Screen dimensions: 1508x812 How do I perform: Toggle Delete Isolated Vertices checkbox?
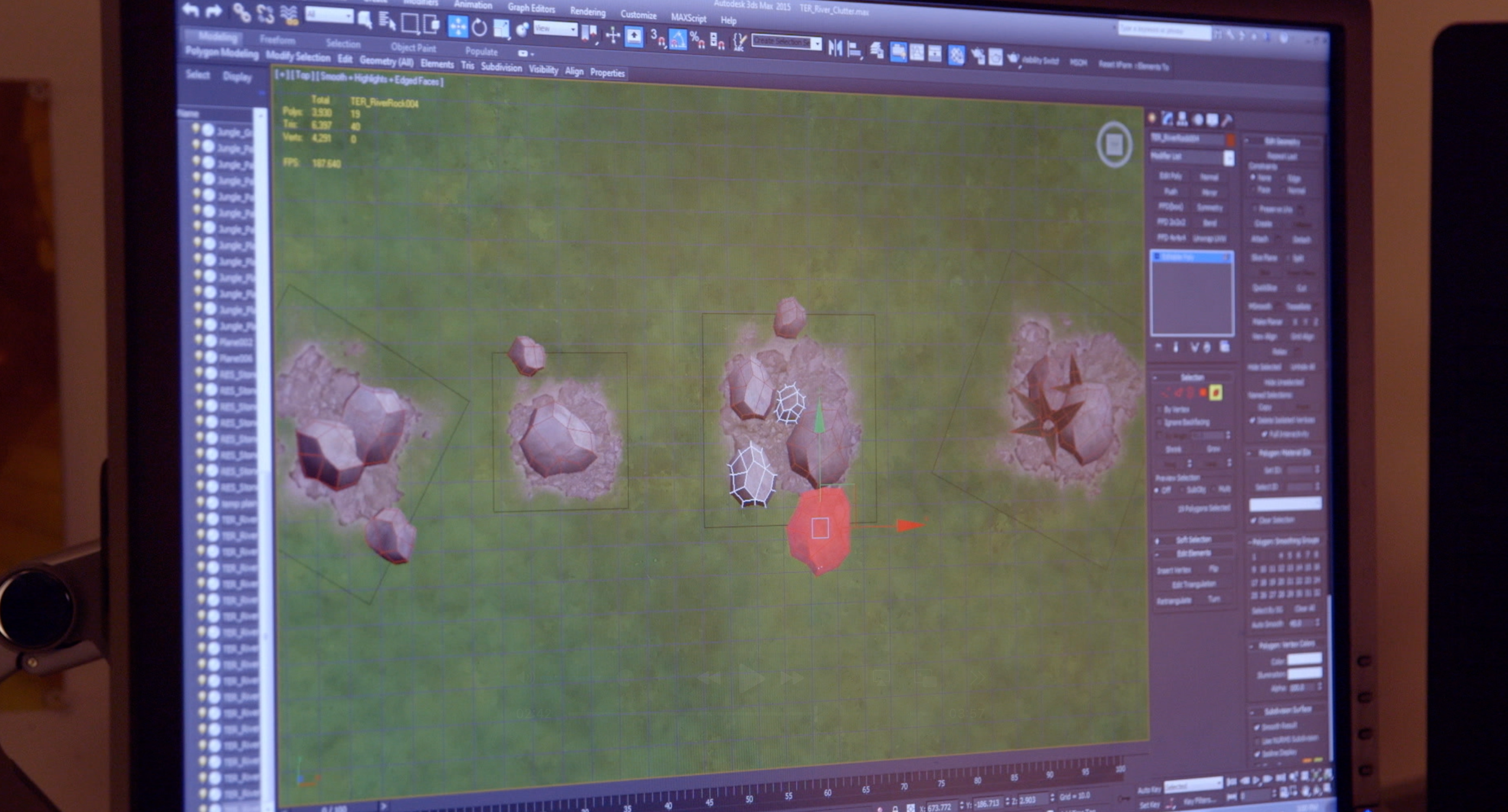[x=1252, y=420]
